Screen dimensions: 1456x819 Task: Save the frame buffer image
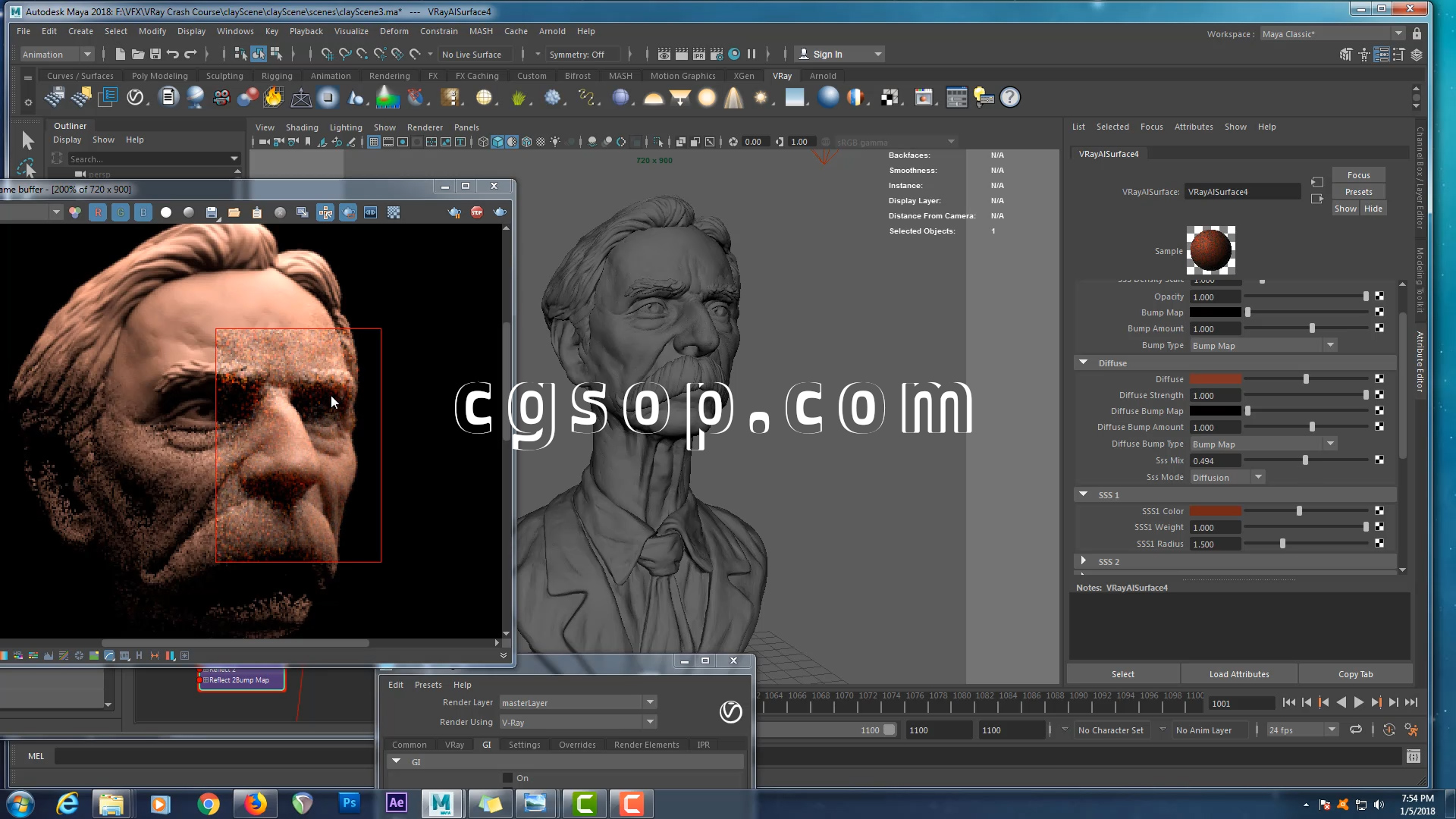212,213
